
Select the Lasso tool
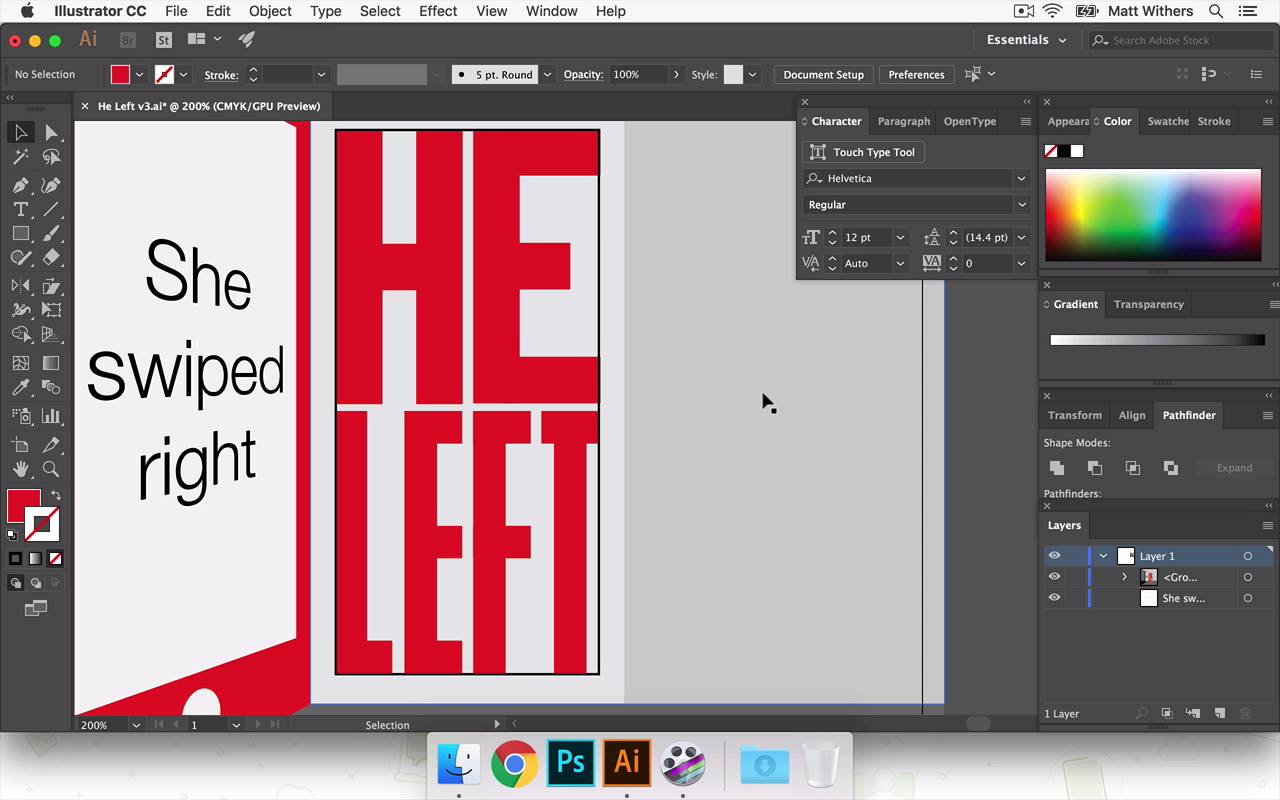pos(51,157)
